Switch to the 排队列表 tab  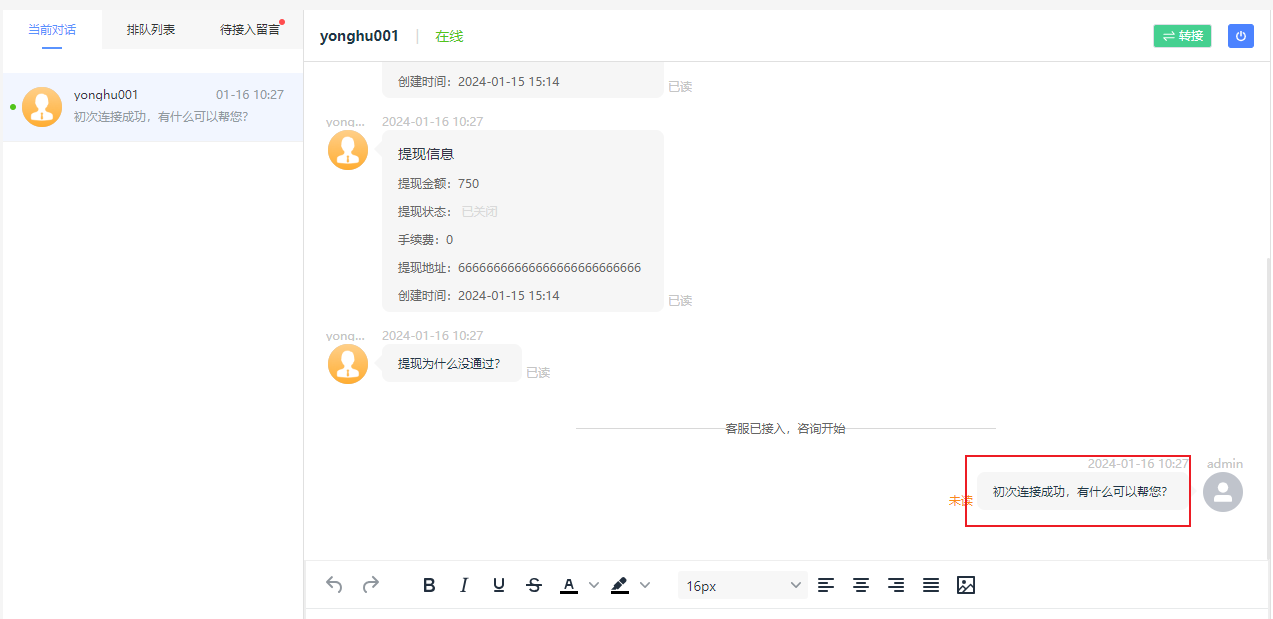(x=151, y=30)
